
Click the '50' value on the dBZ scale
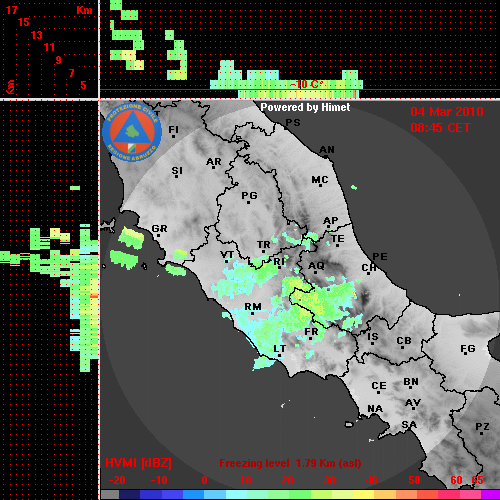tap(414, 480)
